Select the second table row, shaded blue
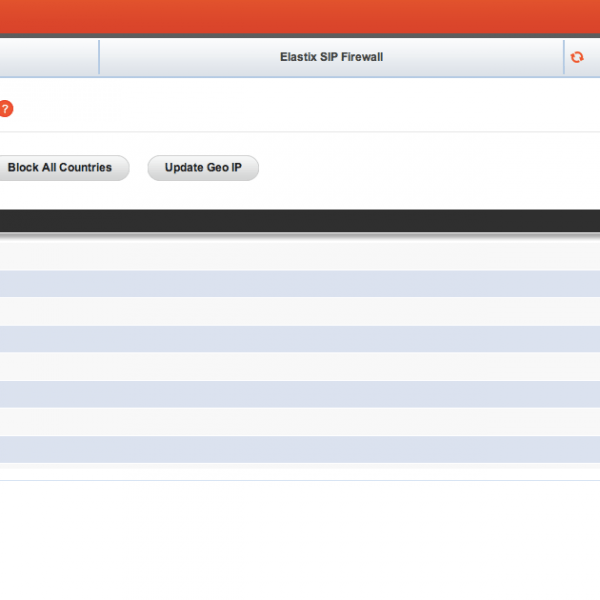 pyautogui.click(x=300, y=284)
